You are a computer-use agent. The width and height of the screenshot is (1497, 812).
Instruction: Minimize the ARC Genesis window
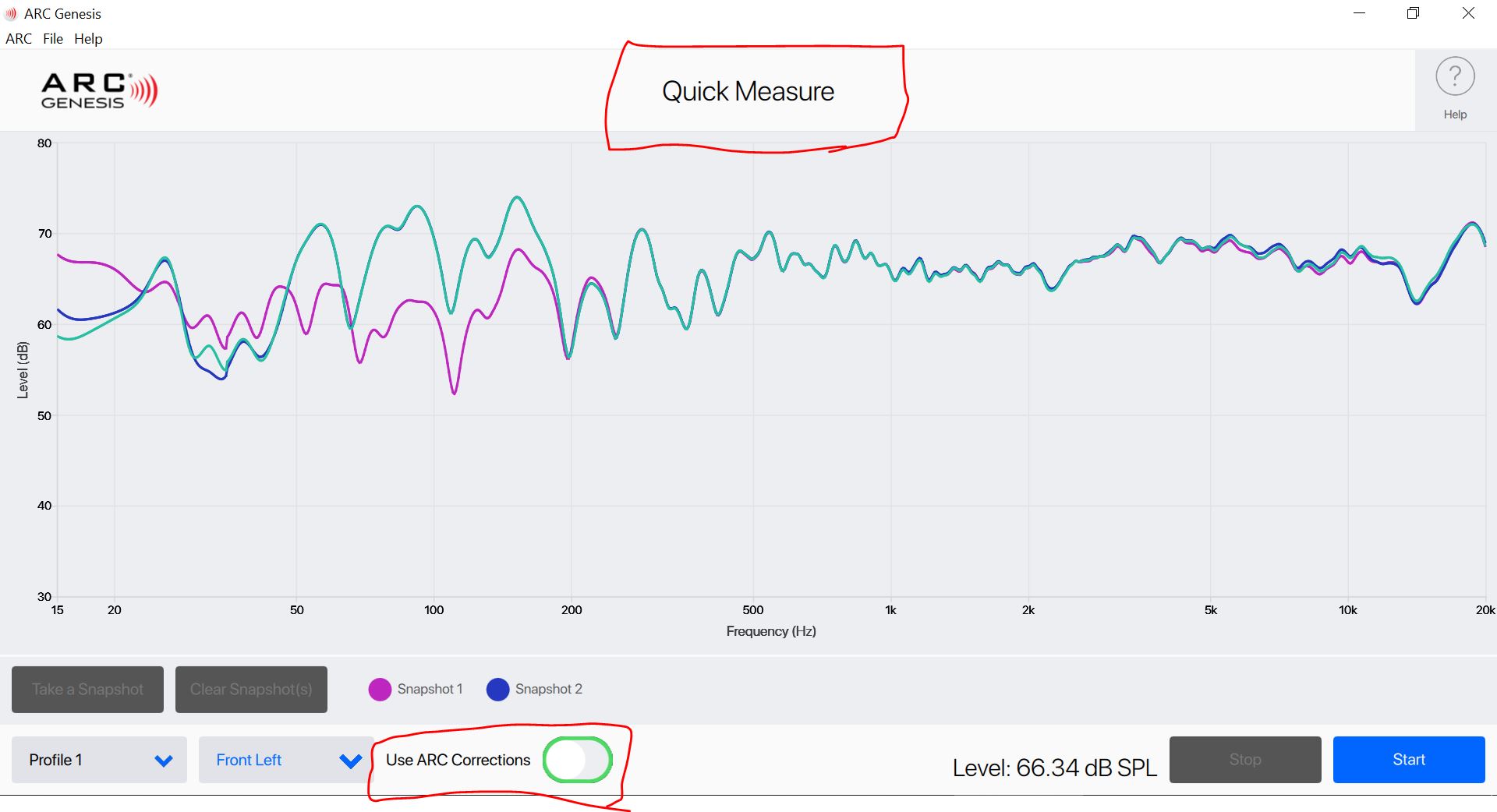1359,13
